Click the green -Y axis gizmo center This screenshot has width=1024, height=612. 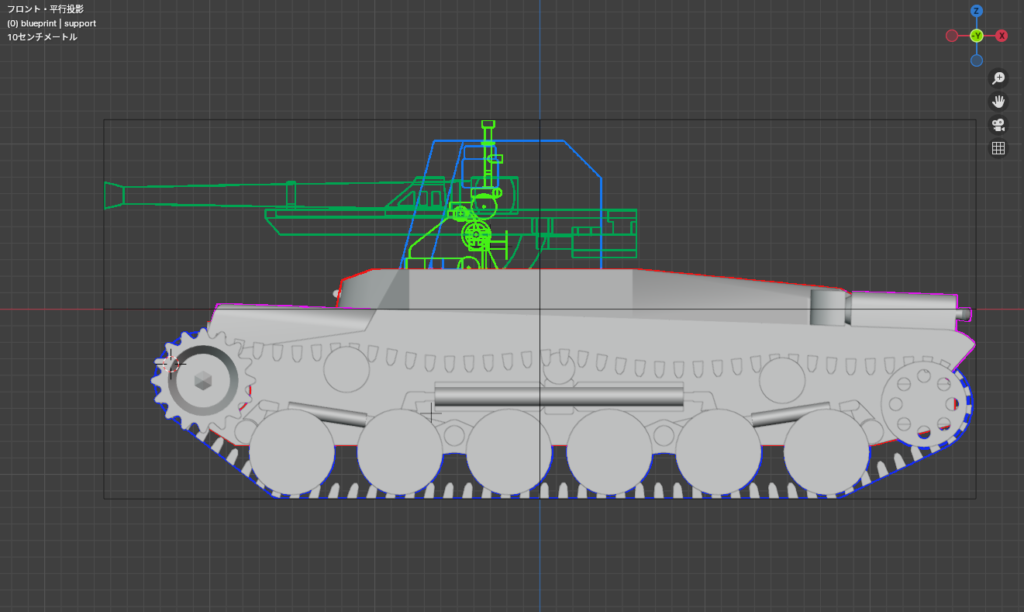coord(977,36)
